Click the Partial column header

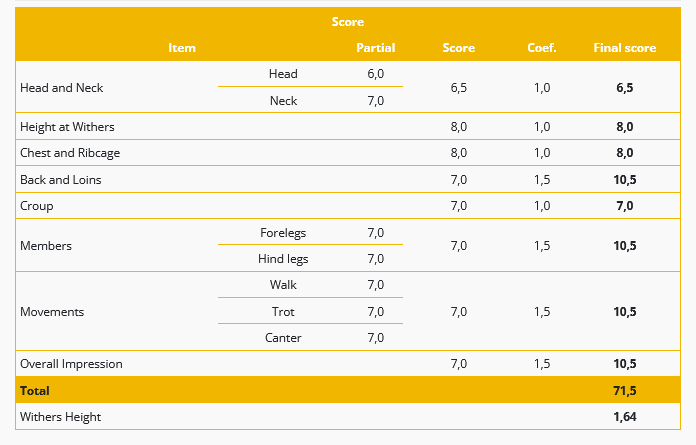click(376, 48)
